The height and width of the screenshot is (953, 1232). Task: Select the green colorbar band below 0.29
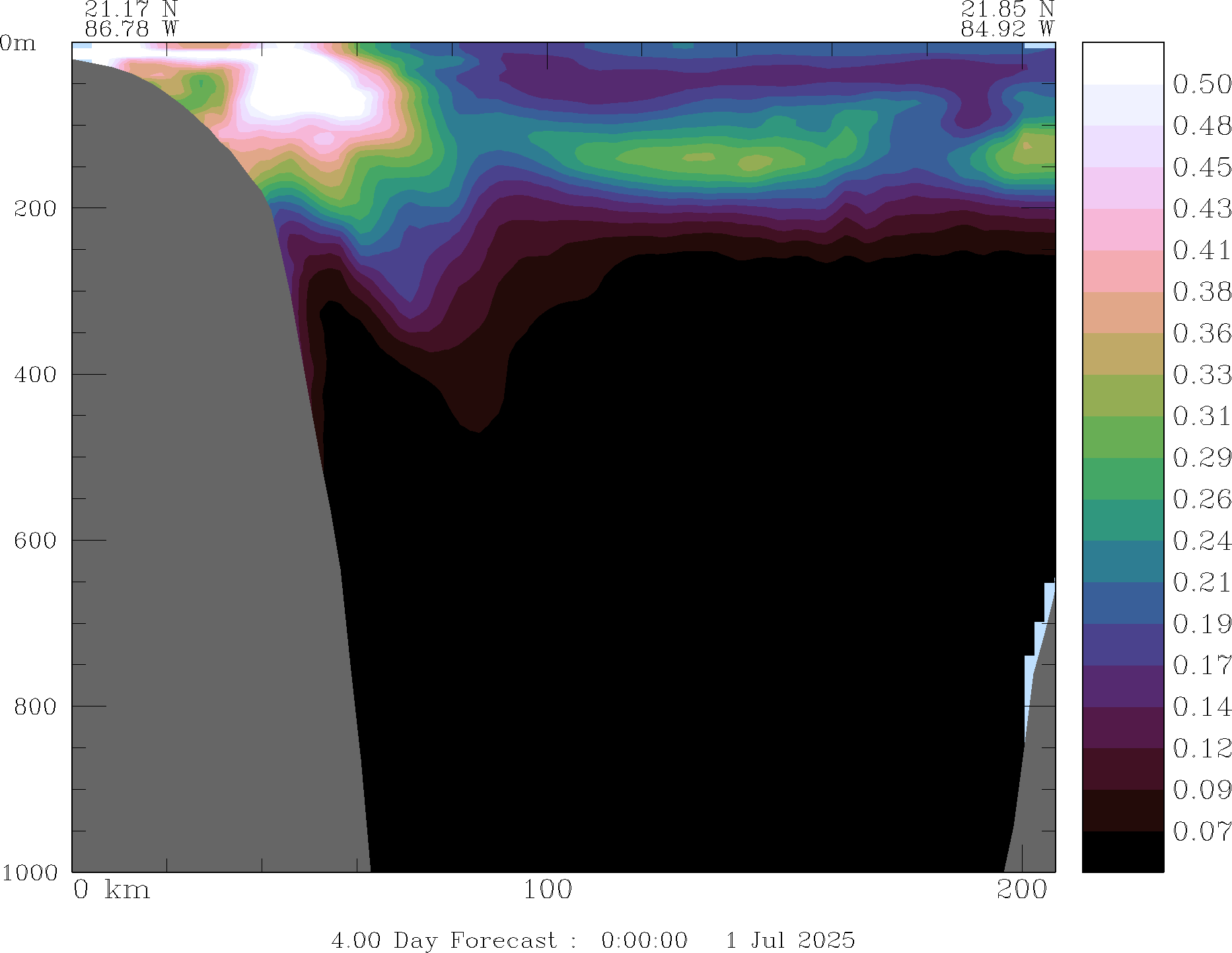(1122, 478)
